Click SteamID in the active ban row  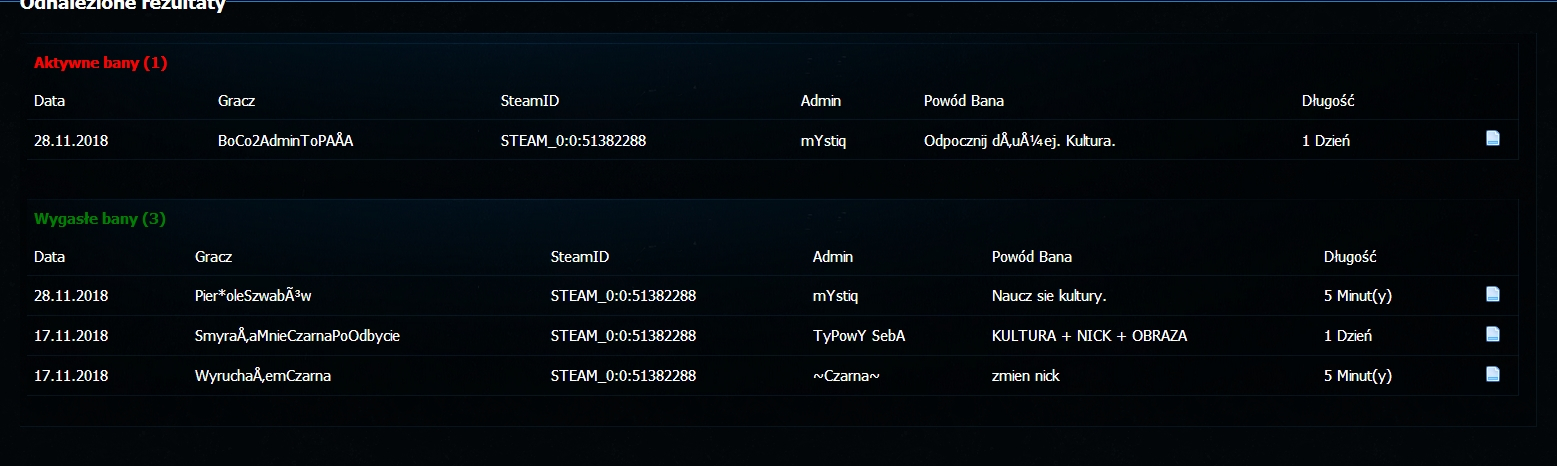(573, 141)
